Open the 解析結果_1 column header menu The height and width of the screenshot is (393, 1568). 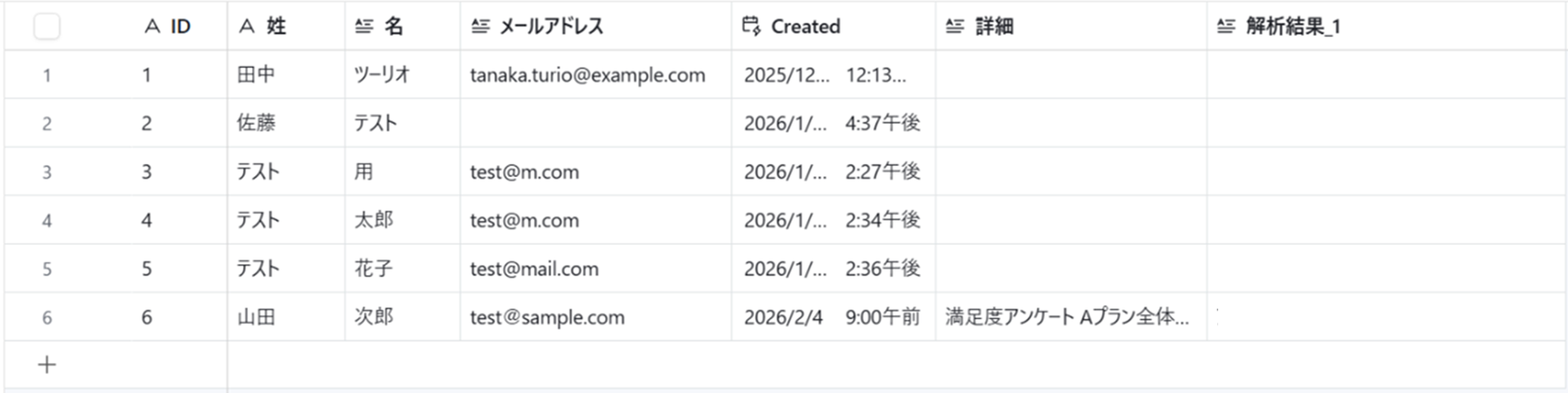1387,27
